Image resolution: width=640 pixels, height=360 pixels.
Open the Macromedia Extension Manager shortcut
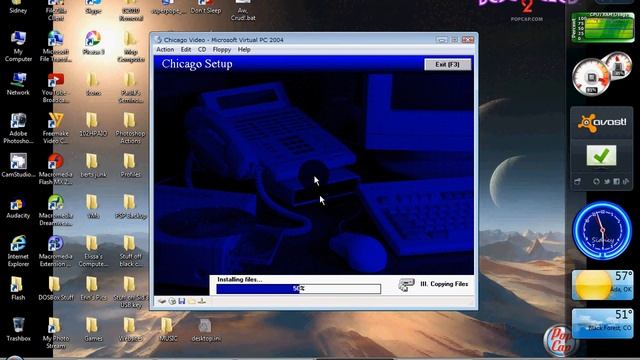coord(56,251)
